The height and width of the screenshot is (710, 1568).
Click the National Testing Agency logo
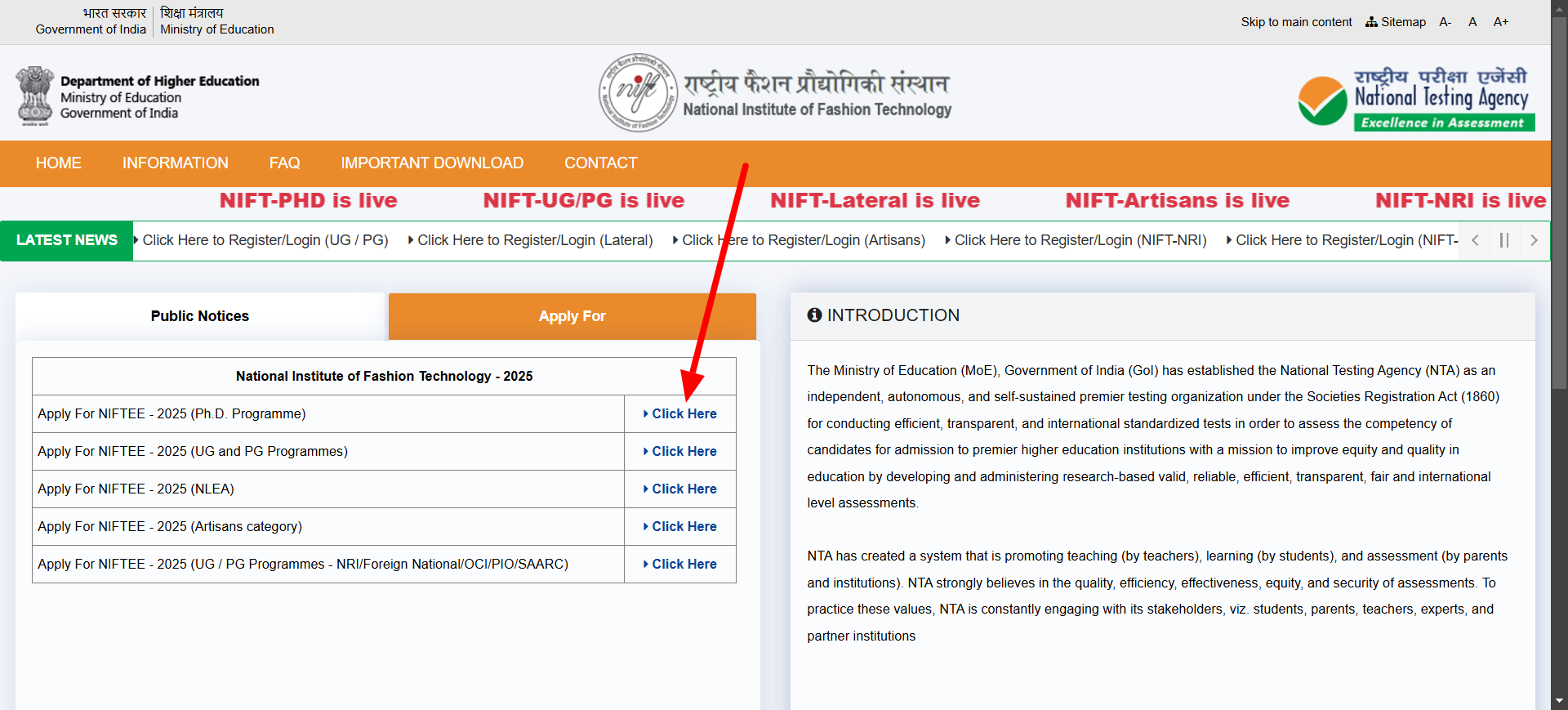tap(1417, 99)
